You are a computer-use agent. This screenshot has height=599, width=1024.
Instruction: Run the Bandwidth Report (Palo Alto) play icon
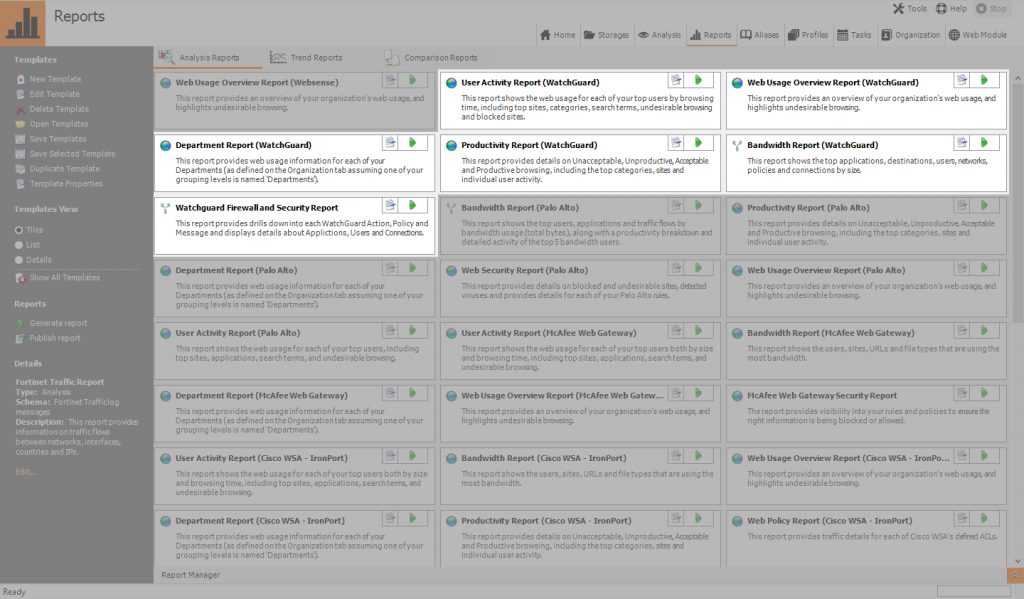(698, 205)
